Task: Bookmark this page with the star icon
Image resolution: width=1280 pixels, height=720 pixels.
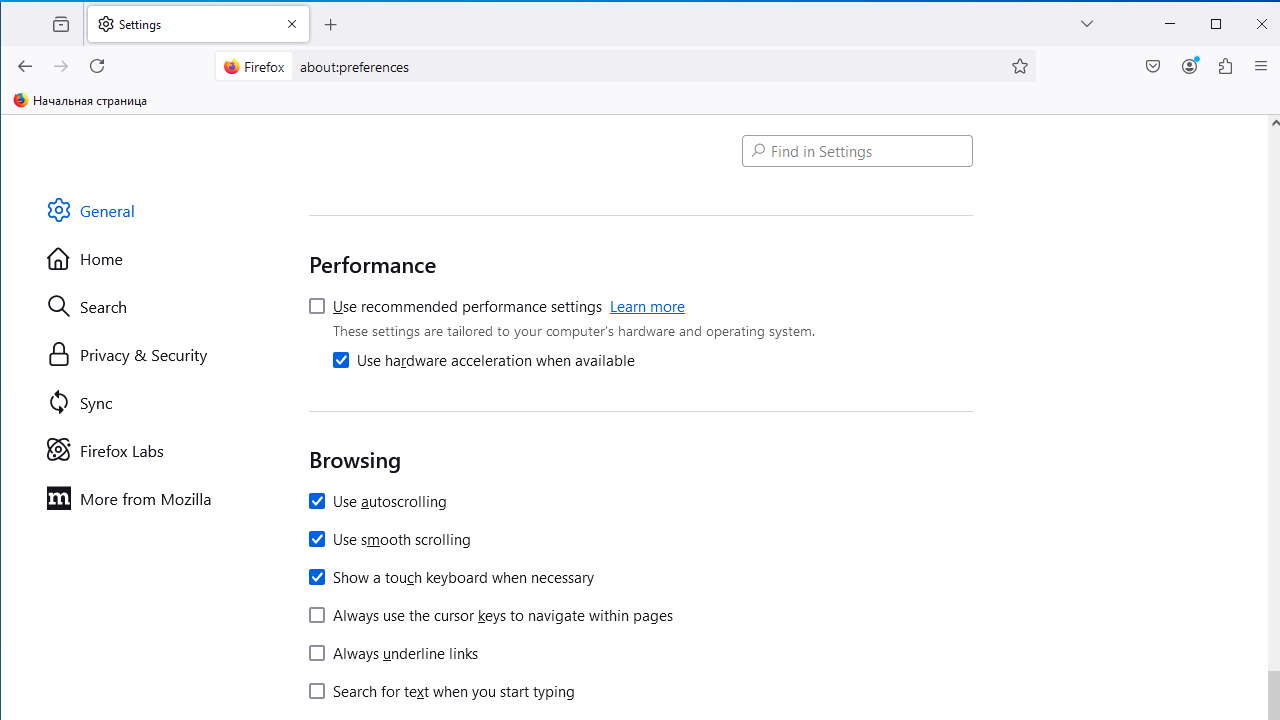Action: click(x=1019, y=66)
